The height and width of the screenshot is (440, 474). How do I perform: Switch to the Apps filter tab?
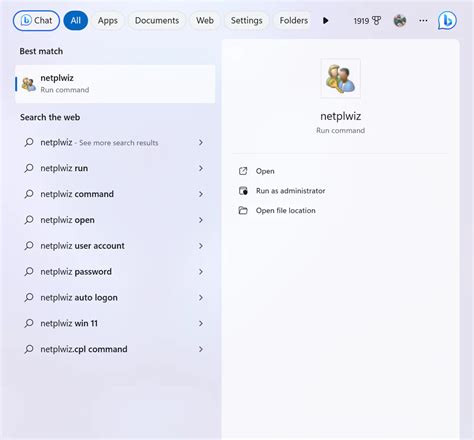[x=108, y=21]
